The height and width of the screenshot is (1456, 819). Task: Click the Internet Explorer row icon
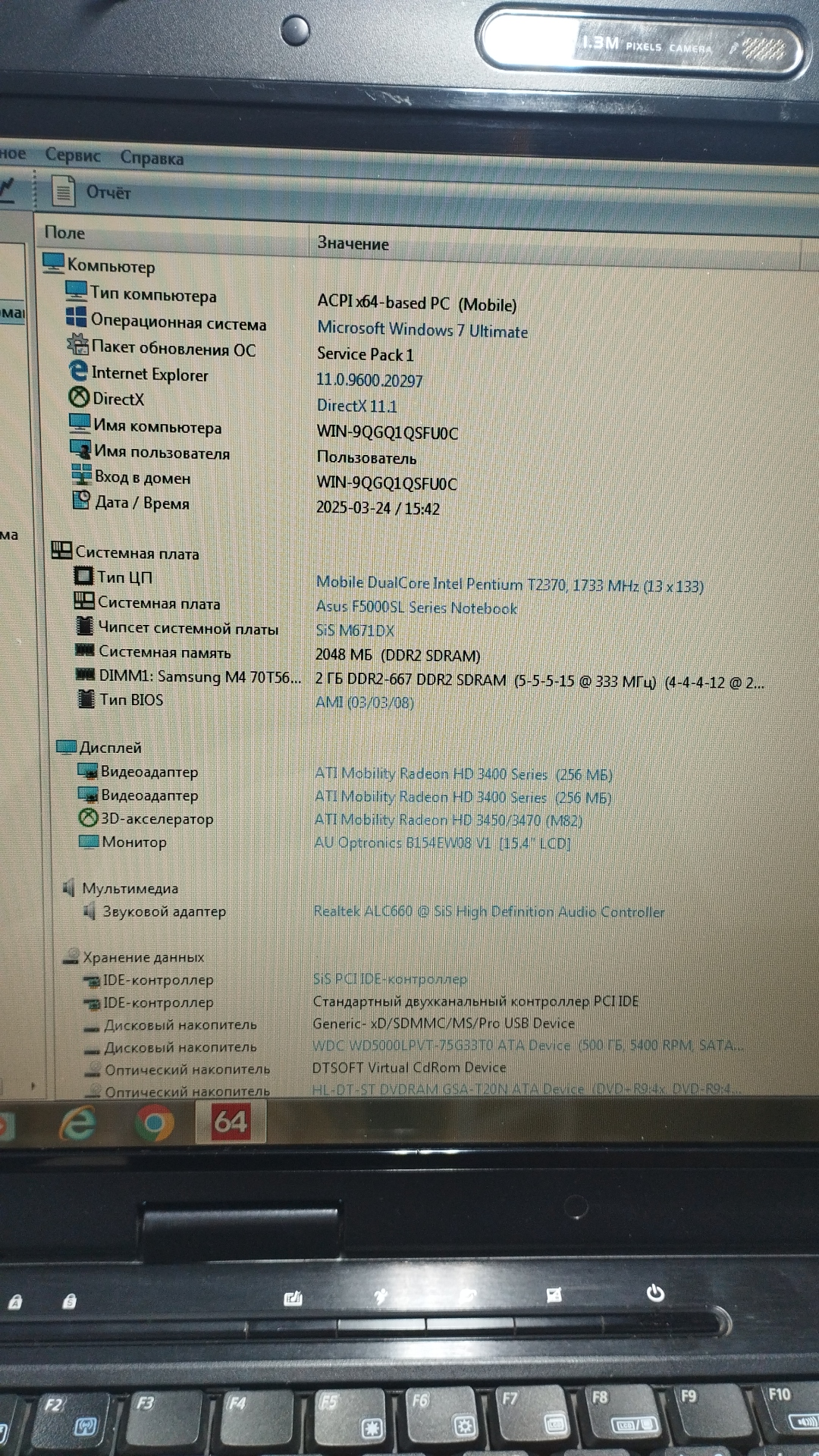(x=78, y=371)
